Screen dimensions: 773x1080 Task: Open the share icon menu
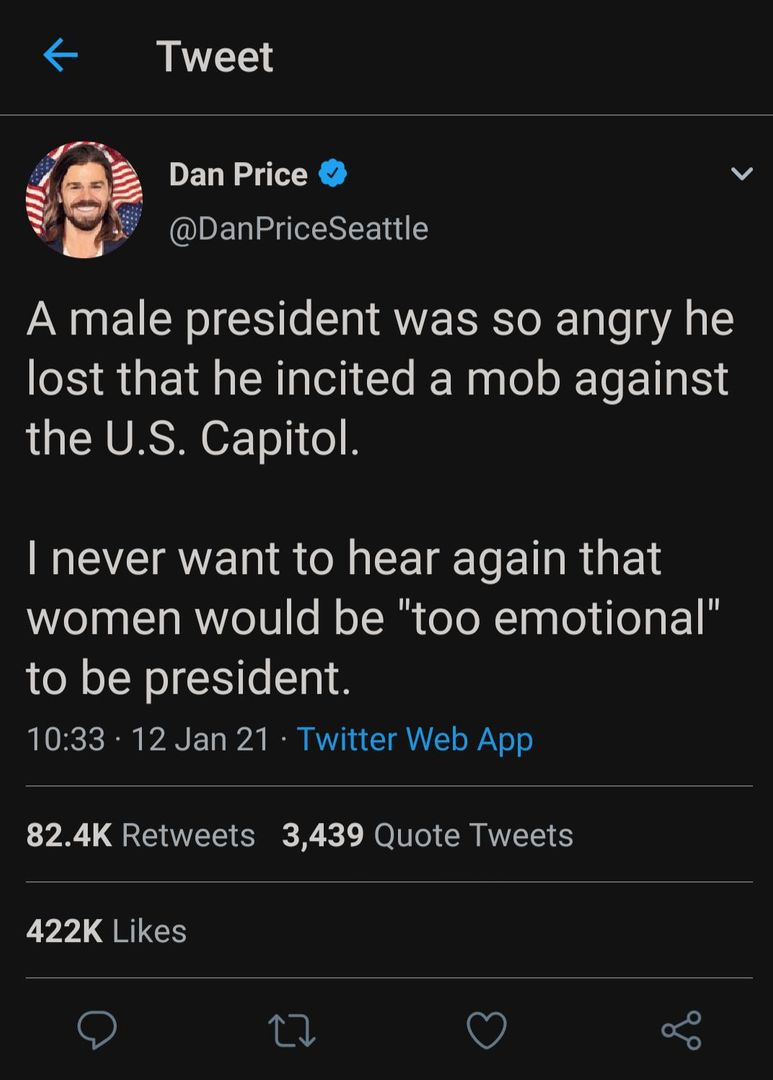coord(681,1029)
